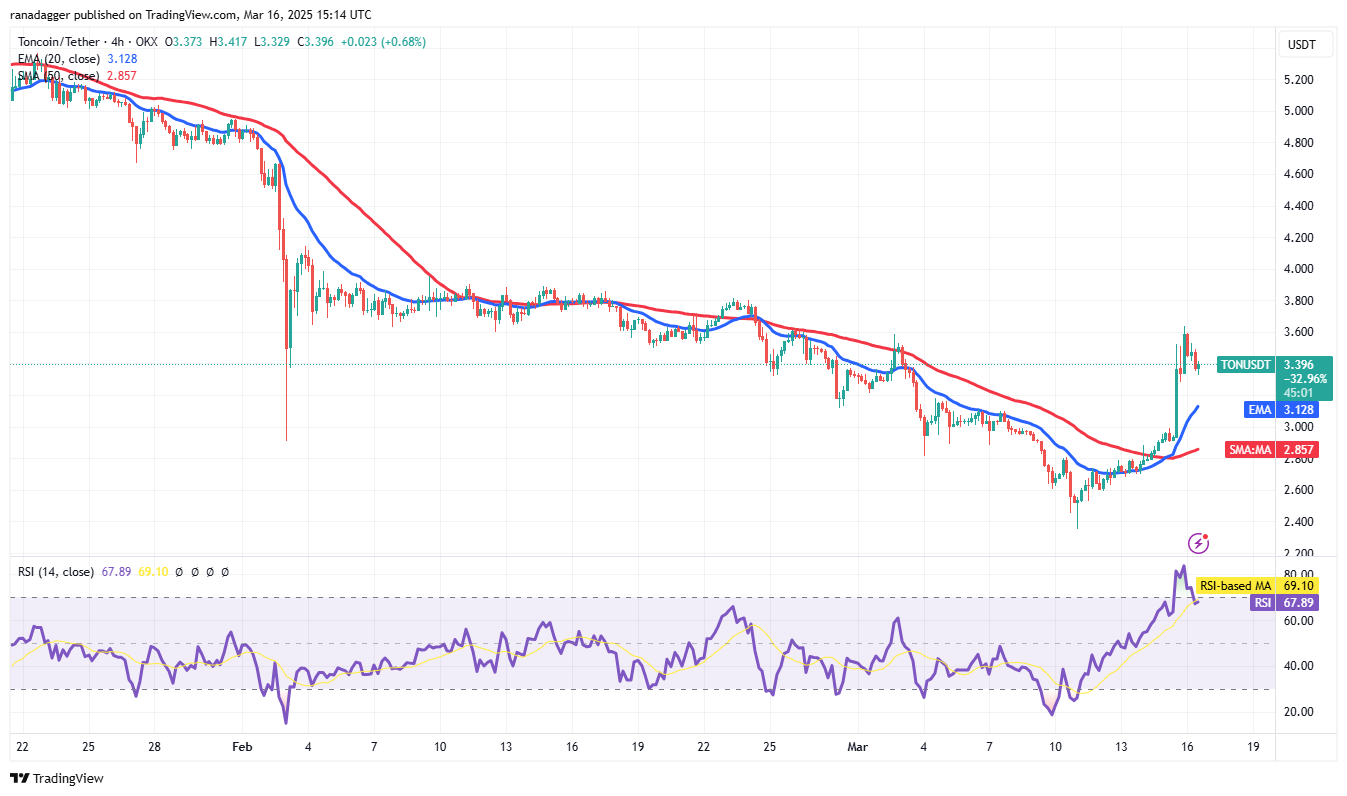The height and width of the screenshot is (796, 1347).
Task: Click the EMA value 3.128 in the legend
Action: point(121,59)
